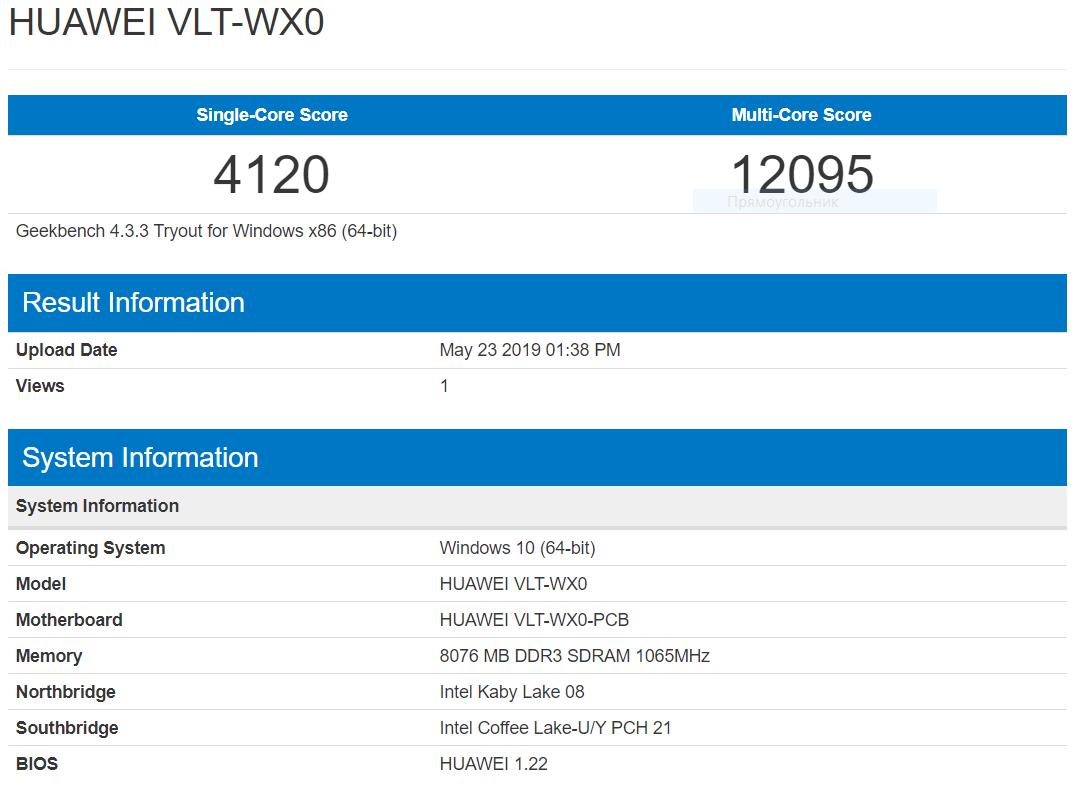This screenshot has height=795, width=1076.
Task: Select 8076 MB DDR3 SDRAM 1065MHz value
Action: [x=574, y=656]
